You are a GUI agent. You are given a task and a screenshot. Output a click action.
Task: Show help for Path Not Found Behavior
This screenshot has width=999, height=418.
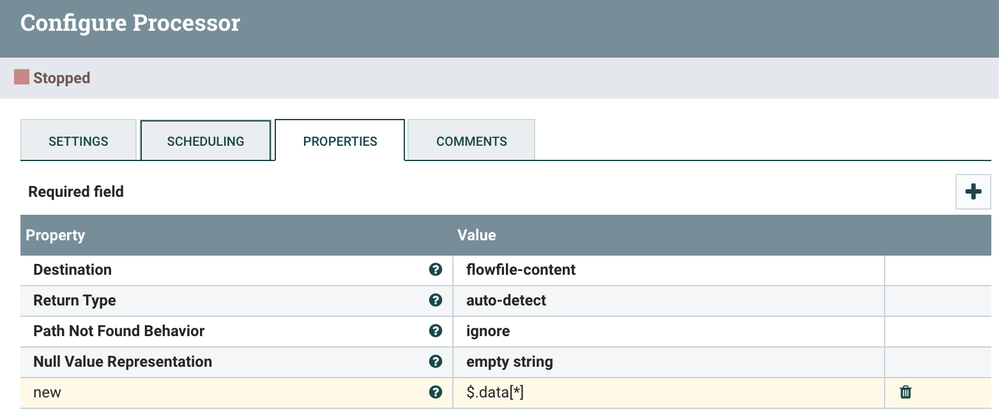click(x=436, y=331)
